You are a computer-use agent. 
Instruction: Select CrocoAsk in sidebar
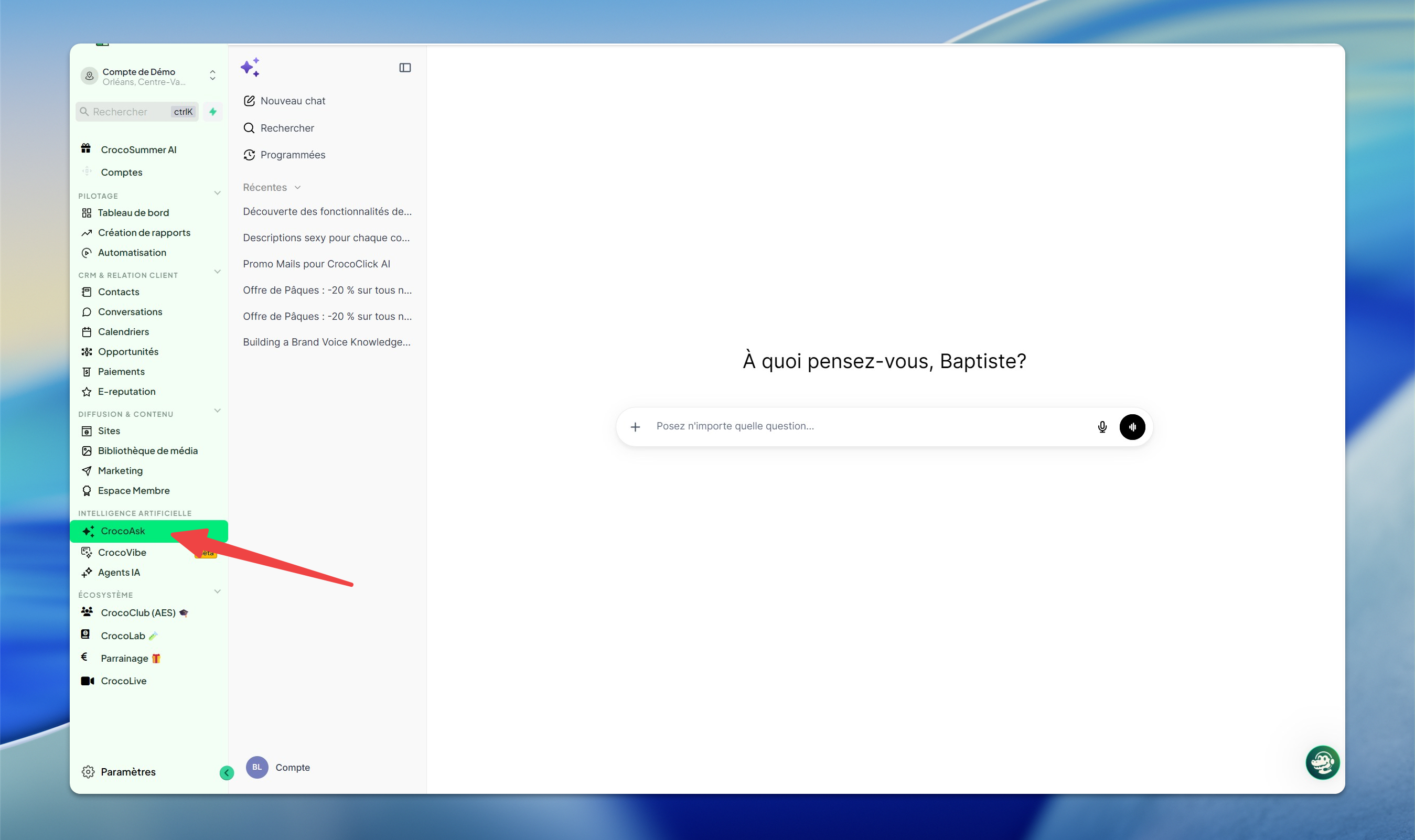click(149, 531)
